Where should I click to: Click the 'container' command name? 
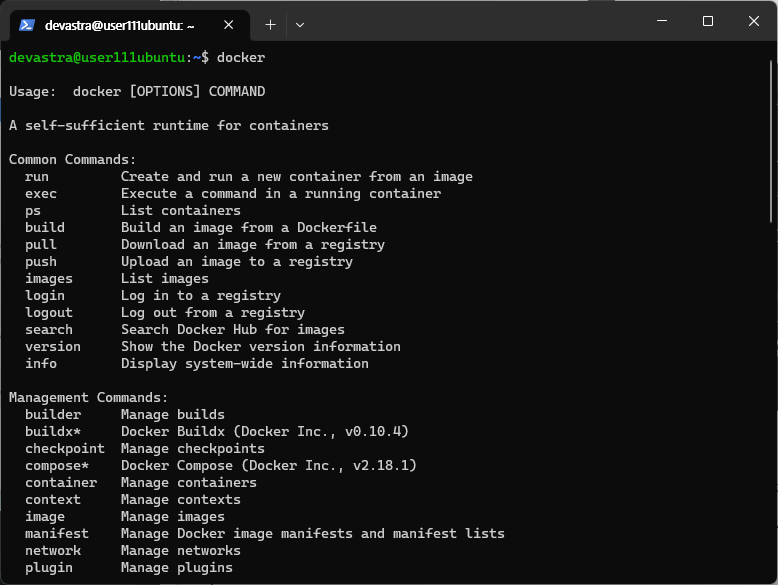[61, 482]
